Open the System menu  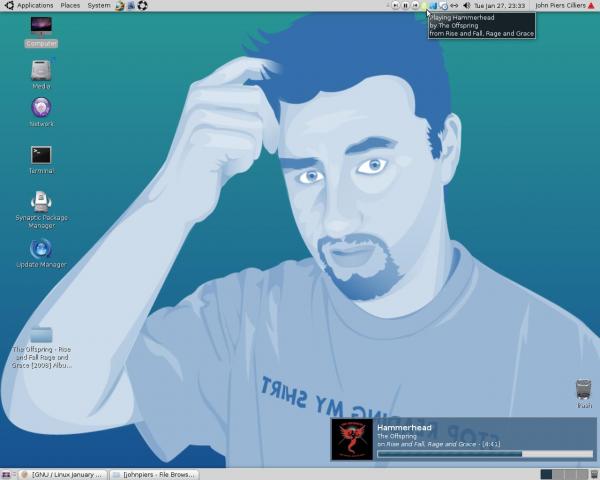coord(99,5)
